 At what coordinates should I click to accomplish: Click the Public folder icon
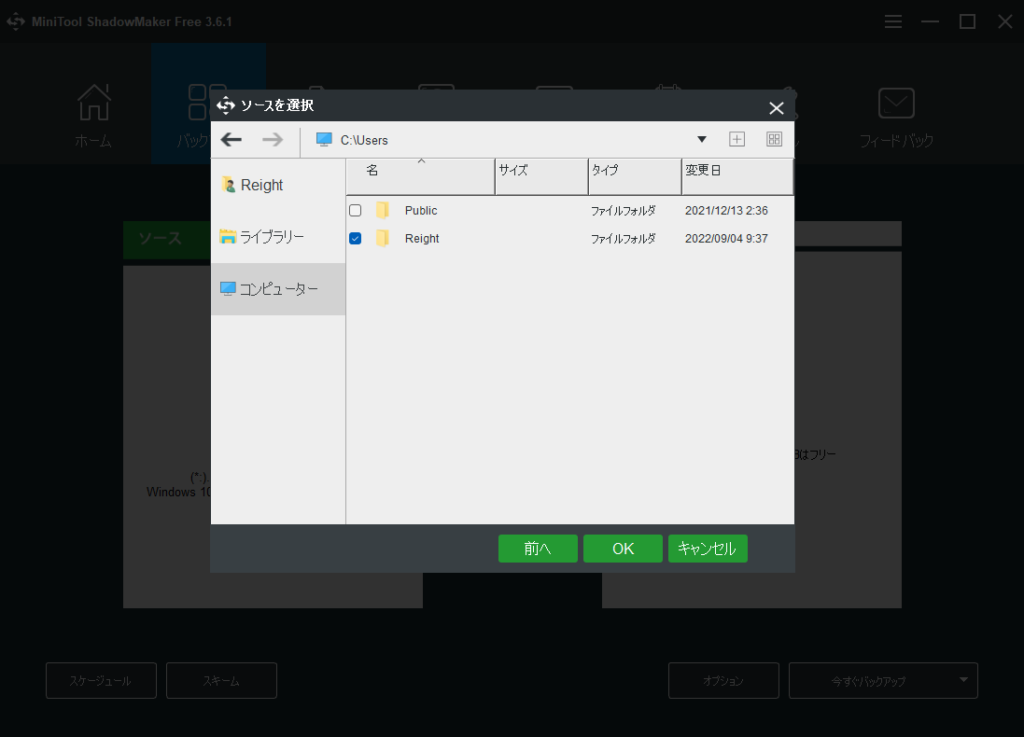click(x=382, y=211)
